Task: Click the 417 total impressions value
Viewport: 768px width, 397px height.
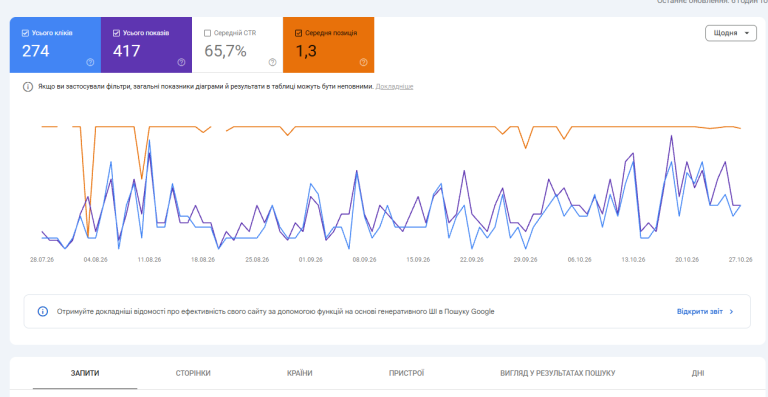Action: click(x=127, y=51)
